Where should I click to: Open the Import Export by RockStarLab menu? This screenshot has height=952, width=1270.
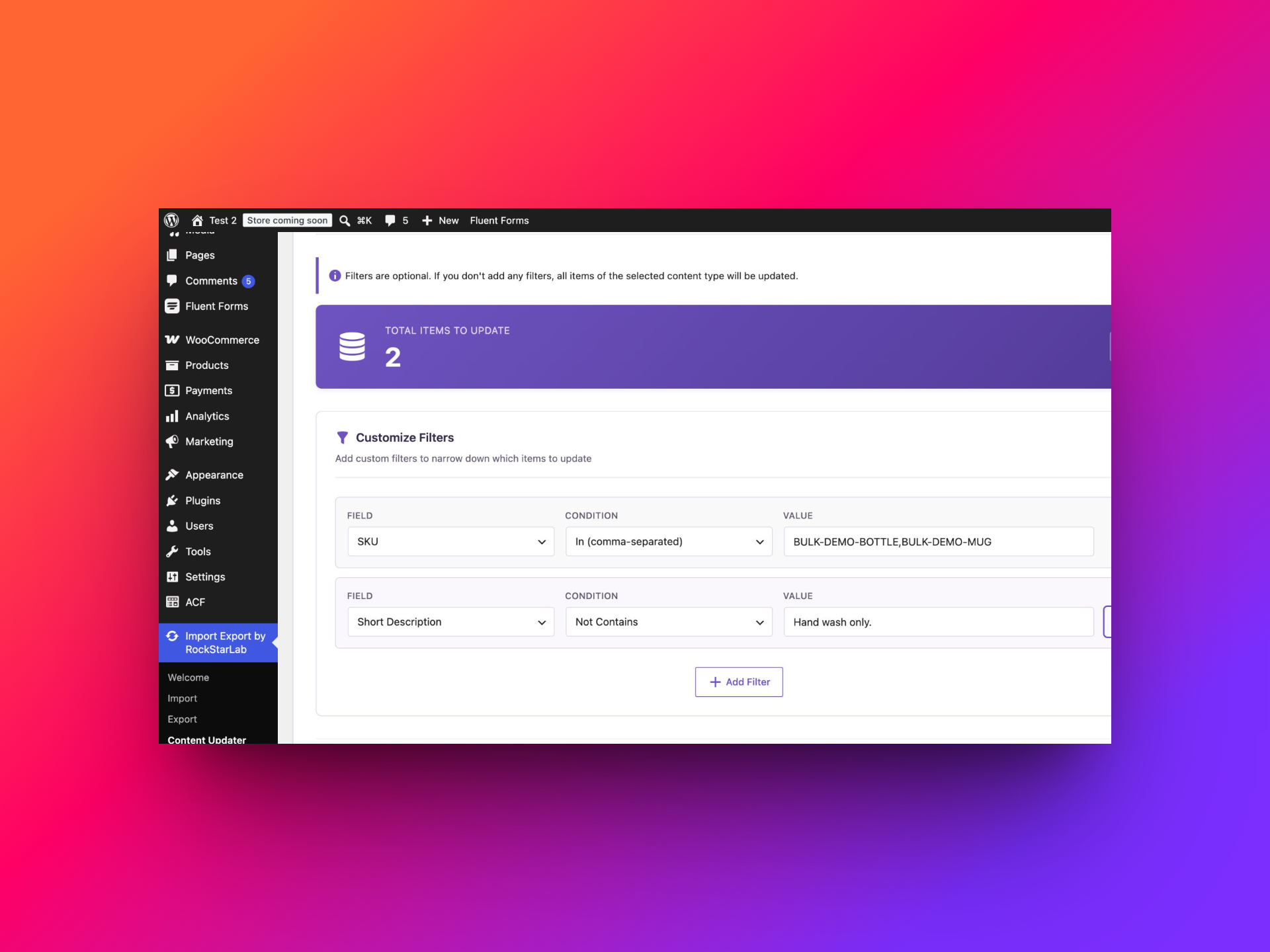coord(218,643)
